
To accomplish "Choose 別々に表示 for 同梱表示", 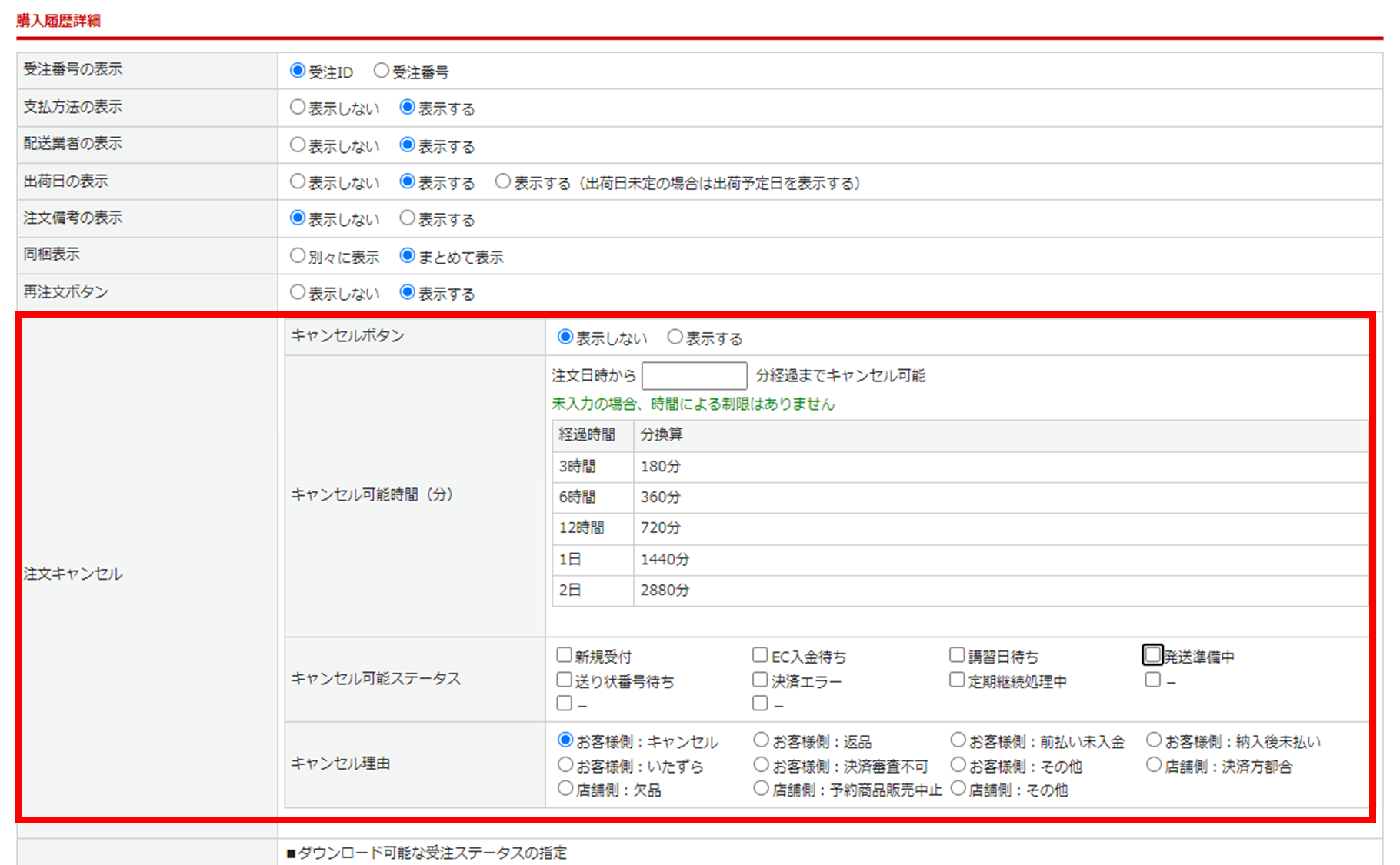I will pyautogui.click(x=298, y=255).
